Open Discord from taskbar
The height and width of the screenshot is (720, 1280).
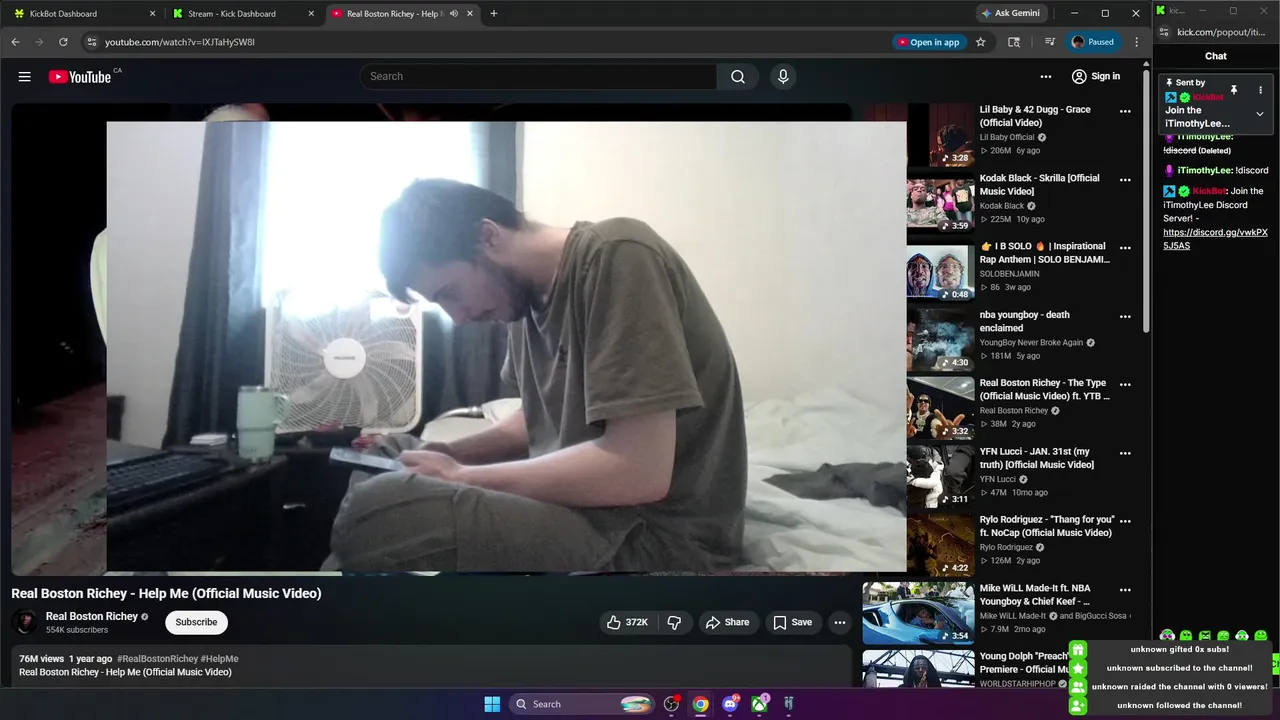[x=731, y=704]
